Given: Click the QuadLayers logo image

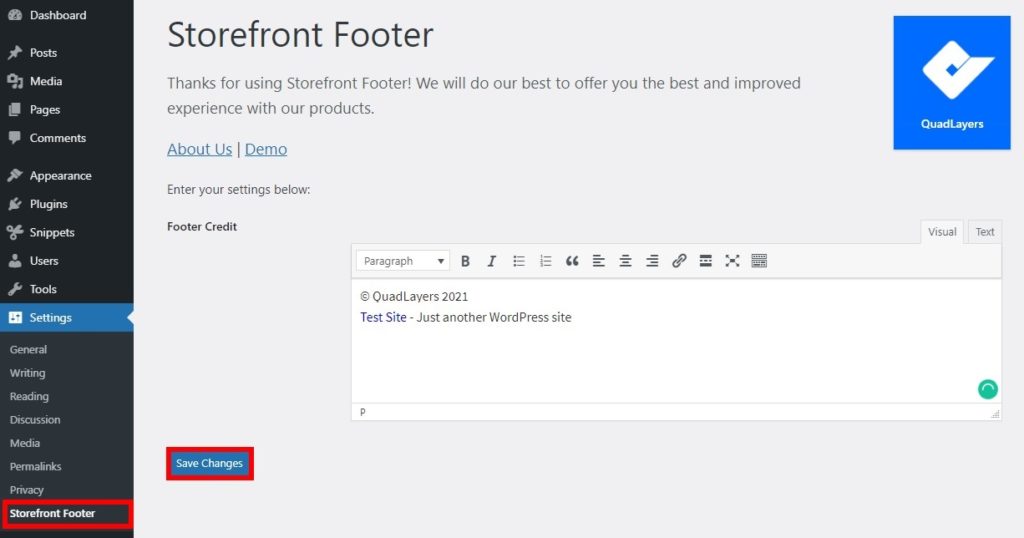Looking at the screenshot, I should point(952,83).
